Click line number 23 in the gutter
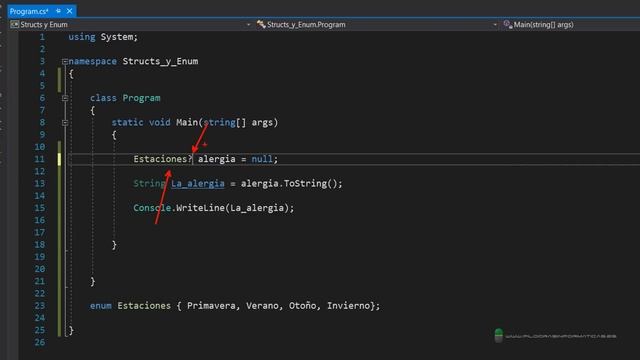 [x=40, y=306]
